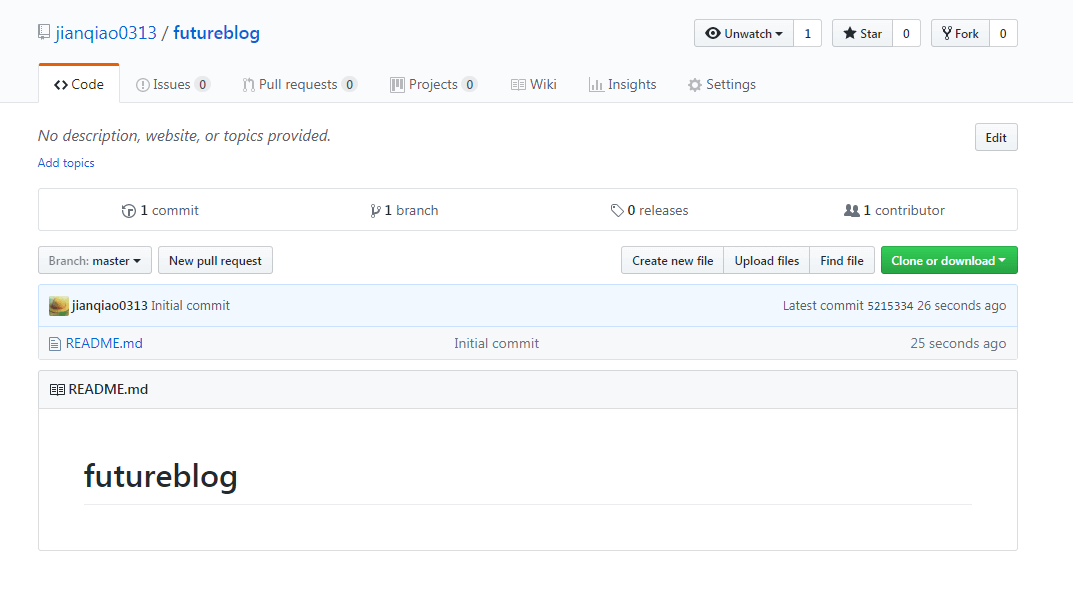Click the file icon beside README.md row

pyautogui.click(x=55, y=343)
